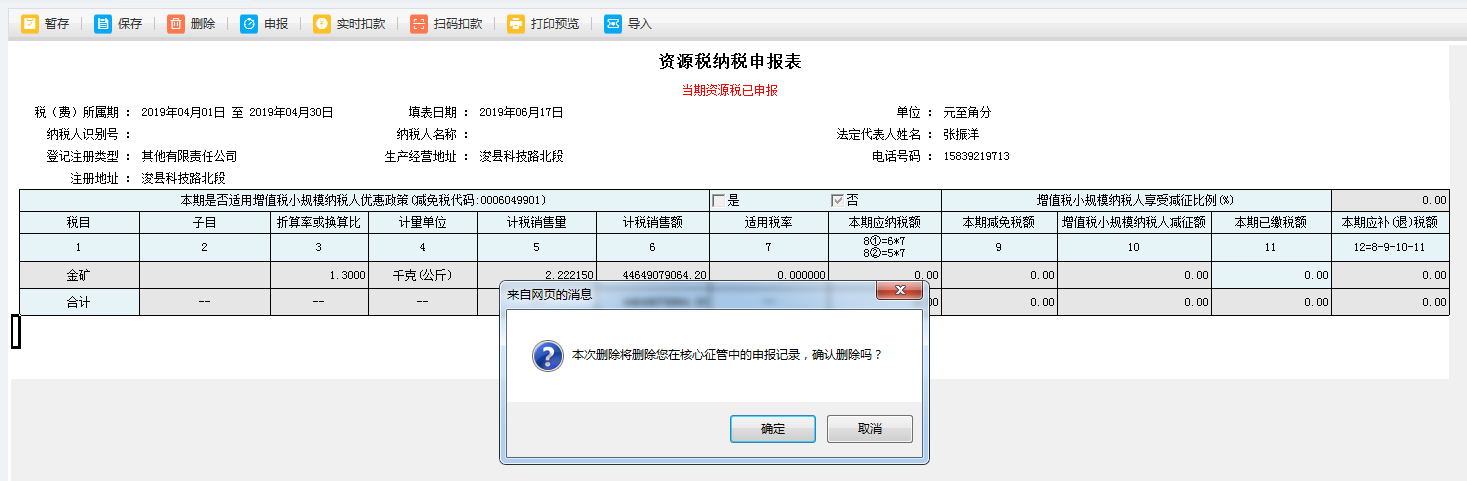Image resolution: width=1467 pixels, height=481 pixels.
Task: Click the 删除 (delete) trash icon
Action: pos(176,24)
